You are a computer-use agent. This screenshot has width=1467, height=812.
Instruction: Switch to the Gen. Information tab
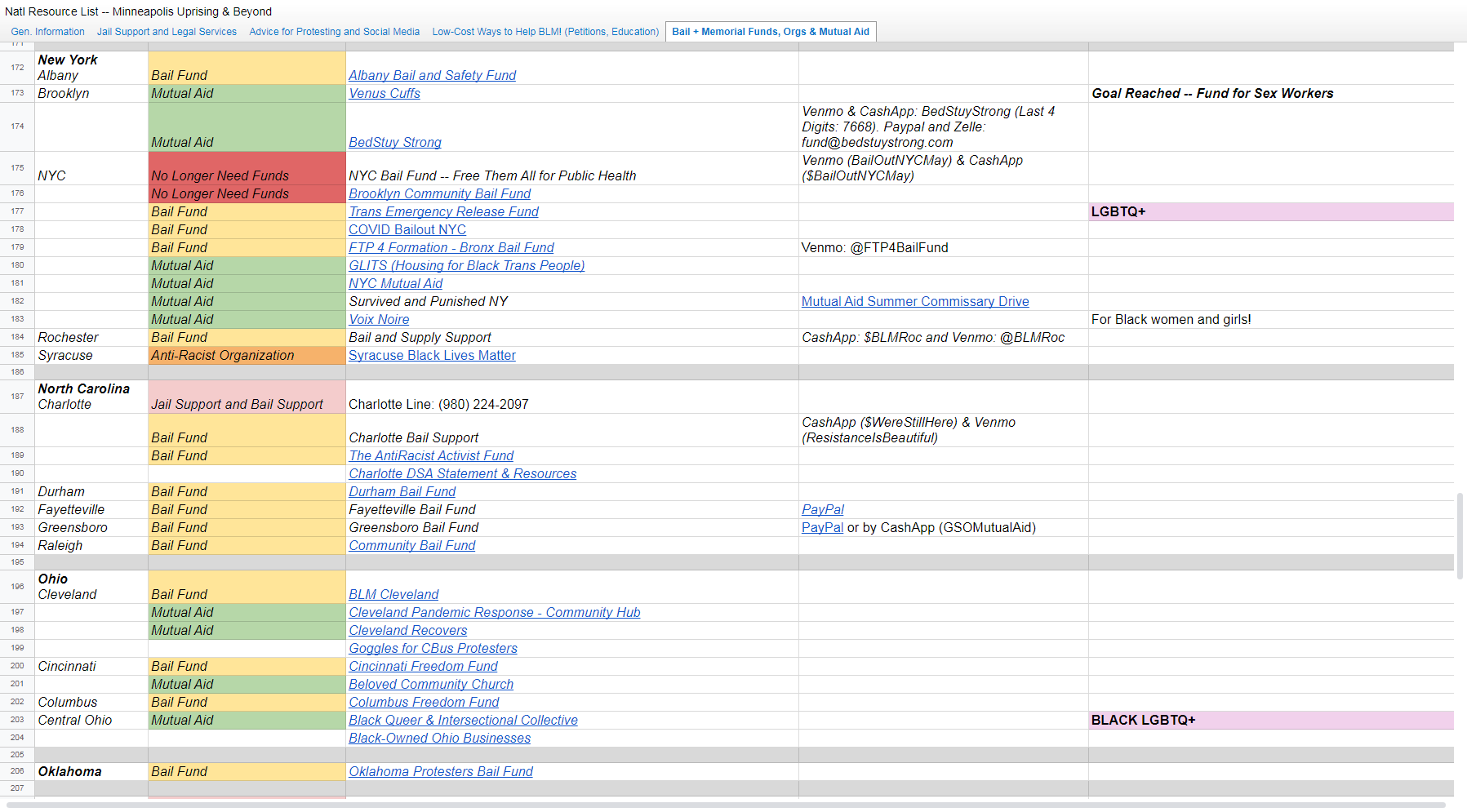[x=47, y=32]
